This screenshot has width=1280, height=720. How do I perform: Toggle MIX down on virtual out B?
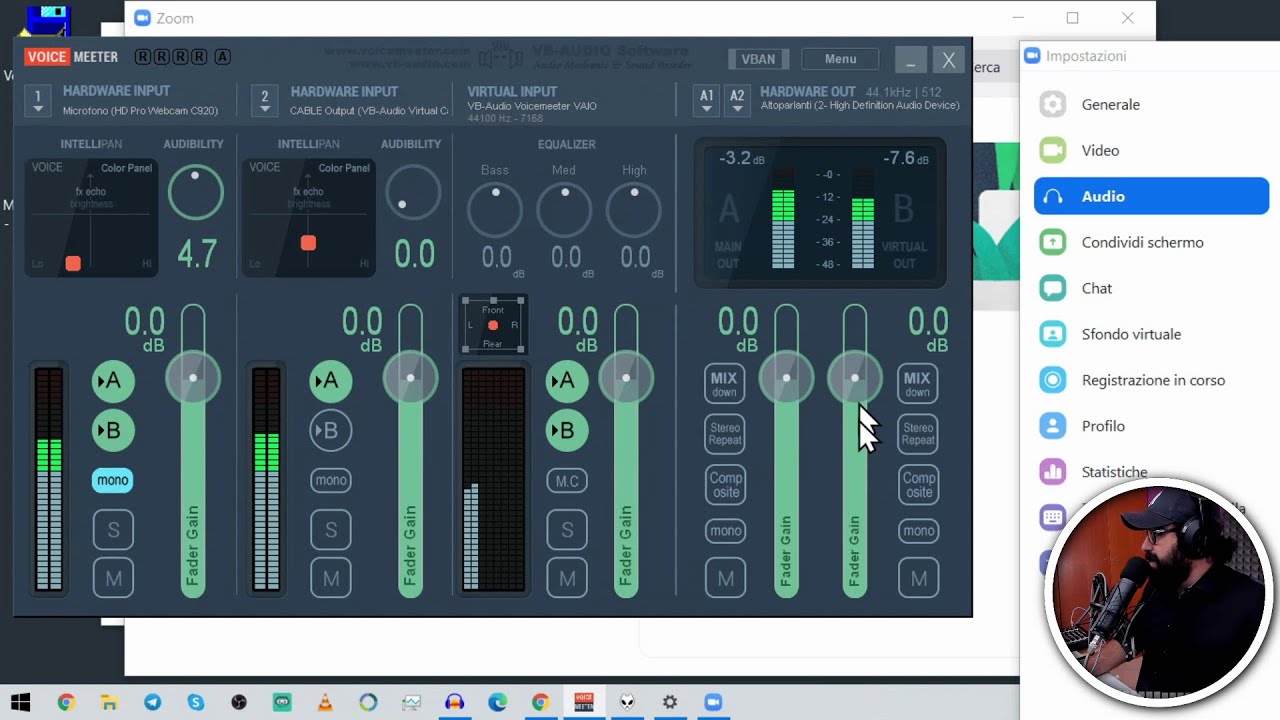[x=917, y=384]
